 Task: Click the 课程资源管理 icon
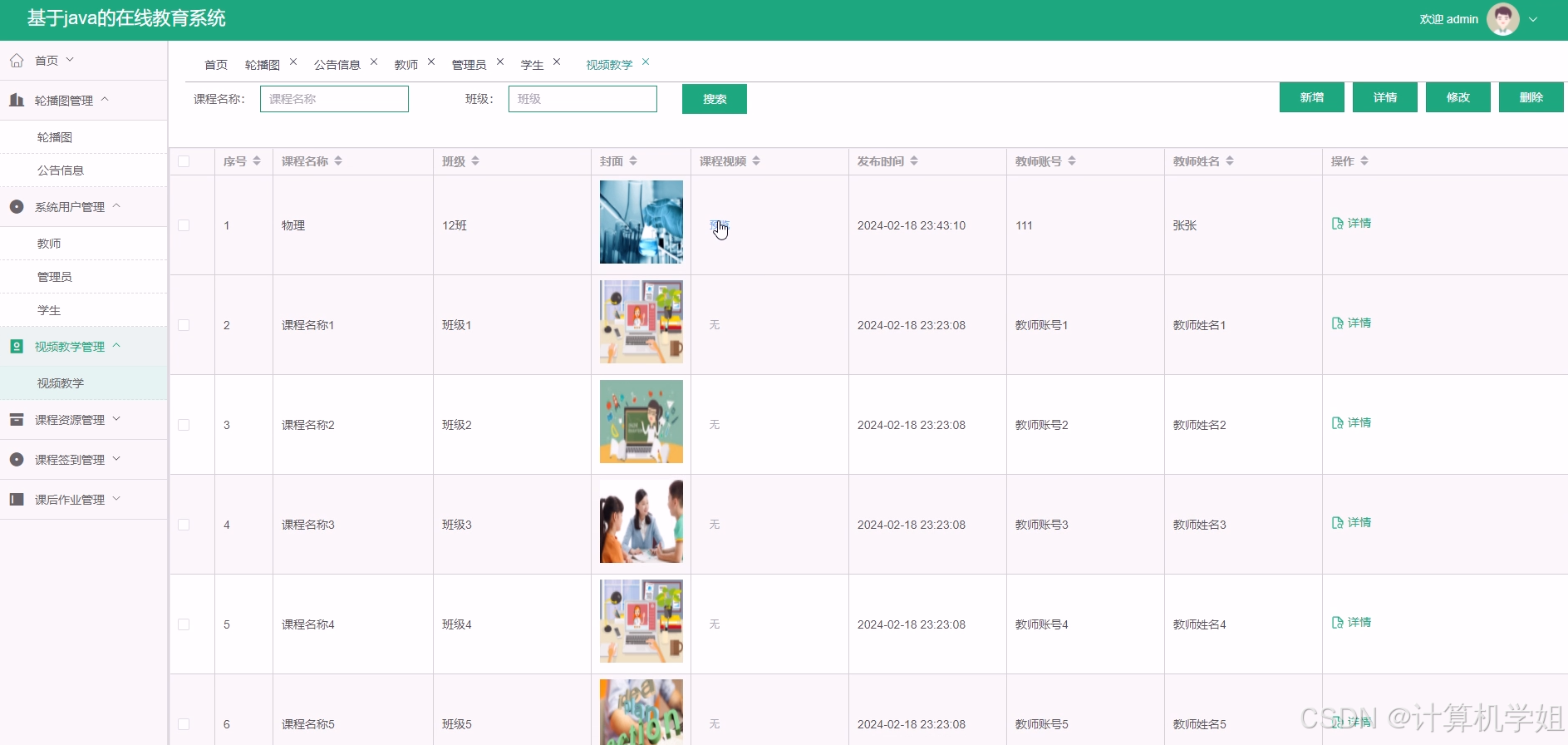[x=17, y=419]
